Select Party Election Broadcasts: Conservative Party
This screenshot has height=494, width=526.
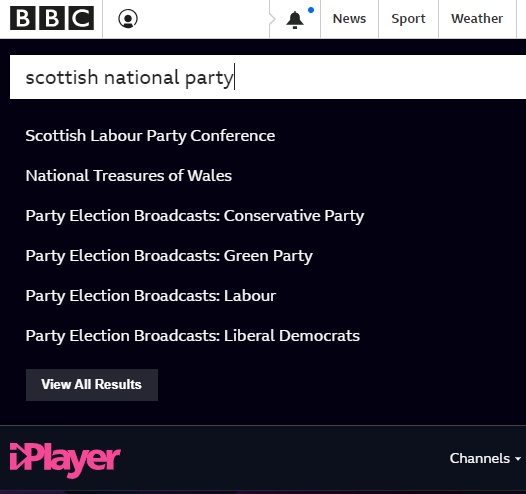[195, 216]
